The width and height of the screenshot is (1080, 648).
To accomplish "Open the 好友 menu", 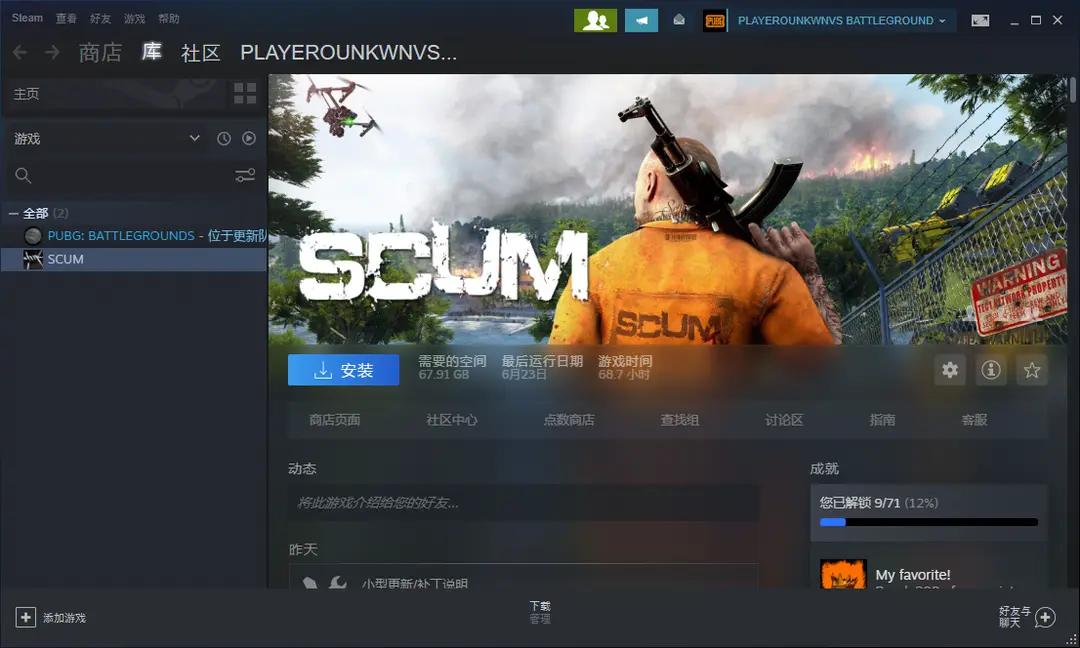I will [101, 19].
